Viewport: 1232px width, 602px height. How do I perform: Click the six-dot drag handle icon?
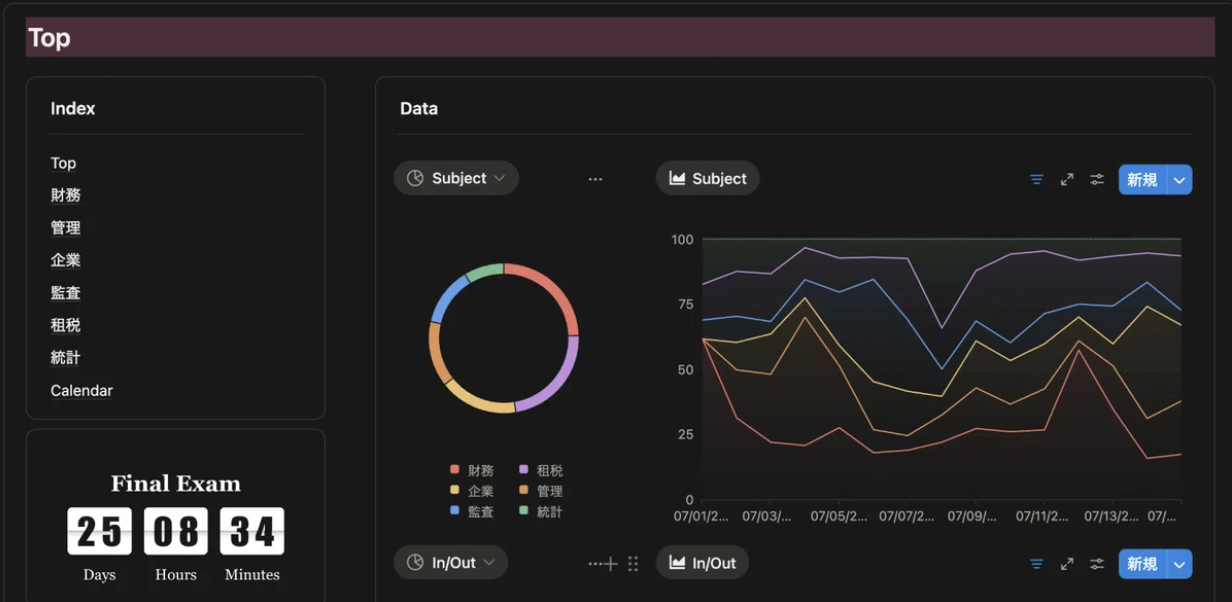(x=633, y=564)
